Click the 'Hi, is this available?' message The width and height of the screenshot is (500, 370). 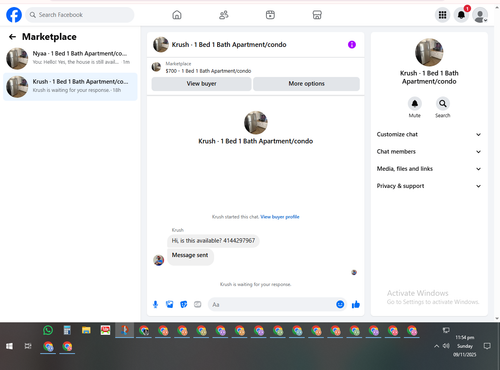[x=213, y=241]
